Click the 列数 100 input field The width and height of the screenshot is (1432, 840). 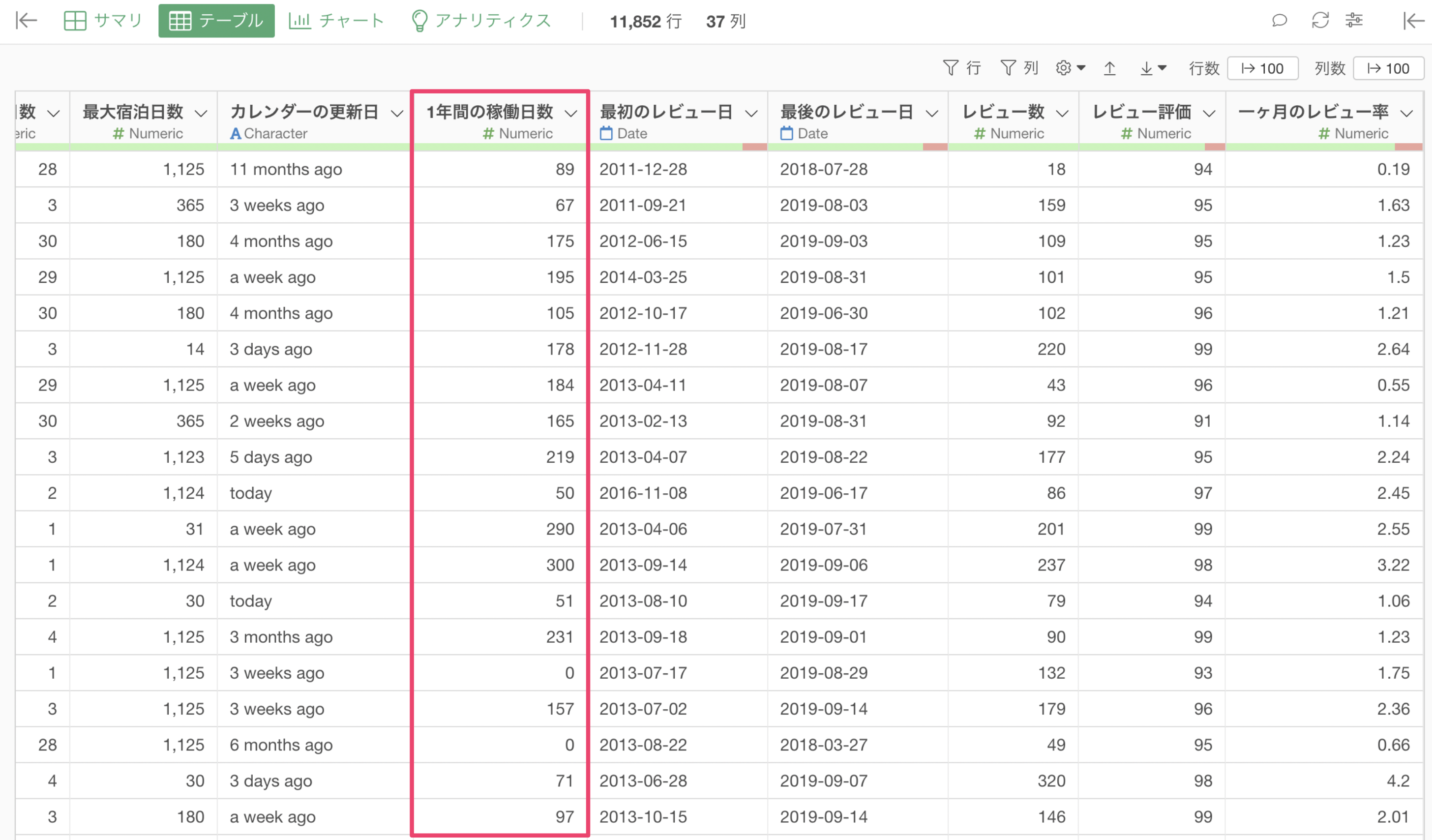click(x=1388, y=68)
